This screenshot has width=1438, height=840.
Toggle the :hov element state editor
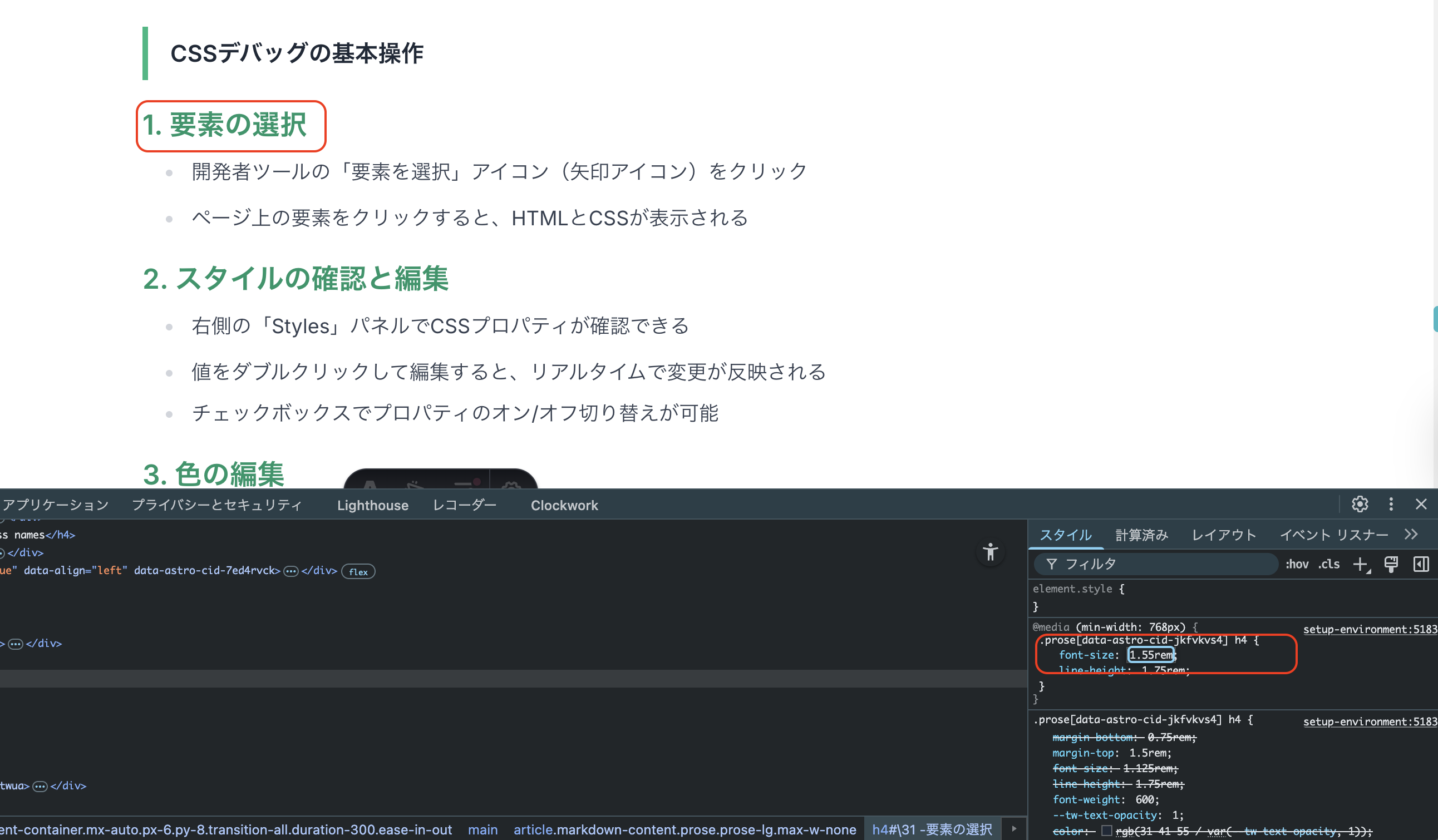(x=1297, y=564)
